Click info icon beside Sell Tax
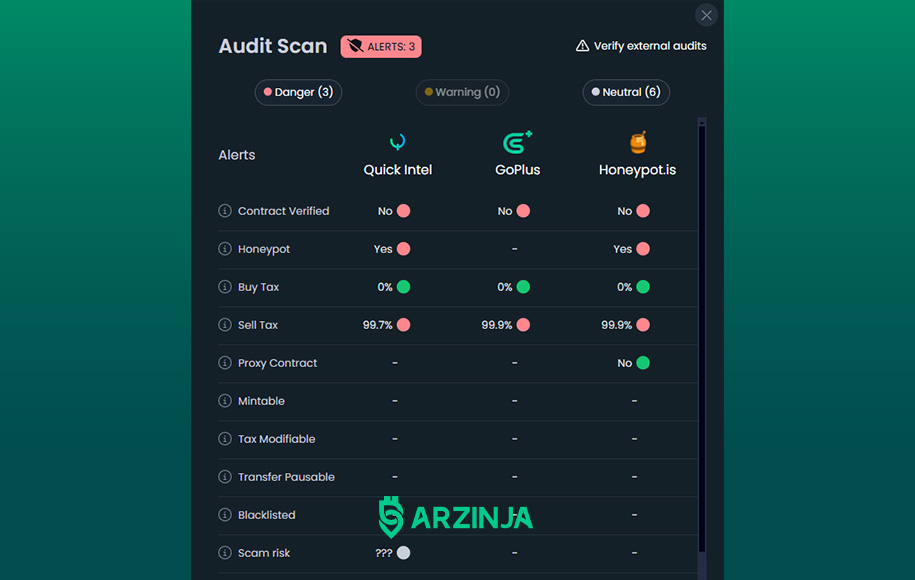 click(x=225, y=324)
